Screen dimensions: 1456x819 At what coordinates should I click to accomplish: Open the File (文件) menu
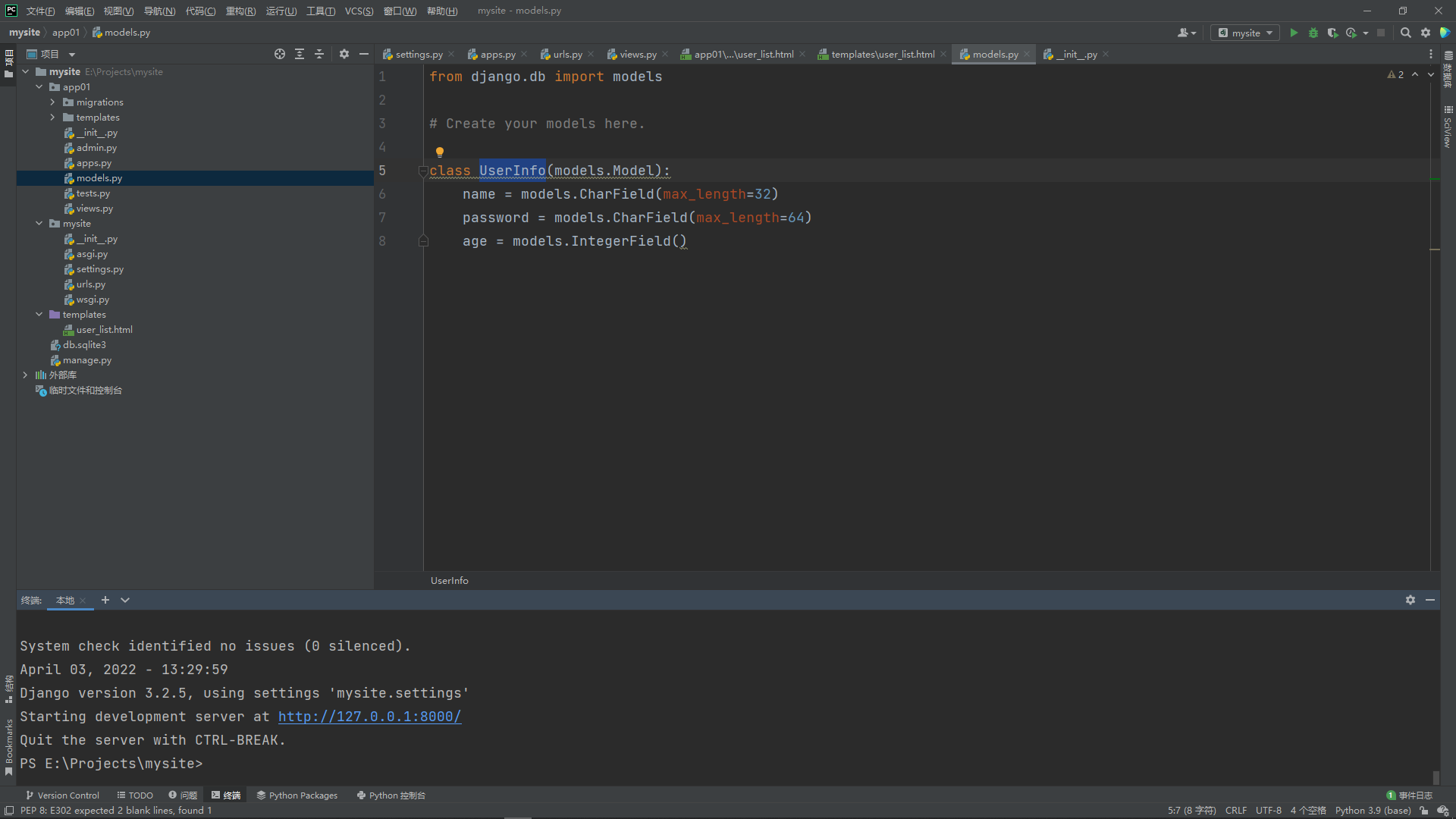40,11
